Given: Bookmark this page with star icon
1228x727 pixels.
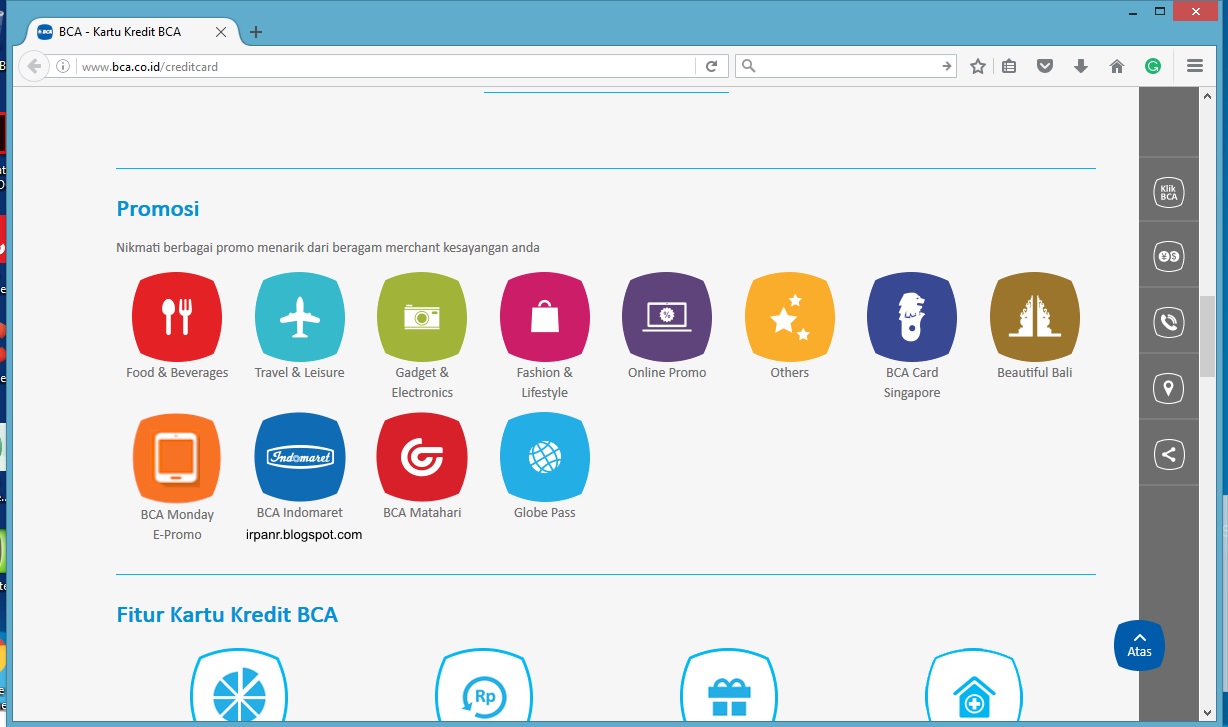Looking at the screenshot, I should (x=978, y=66).
